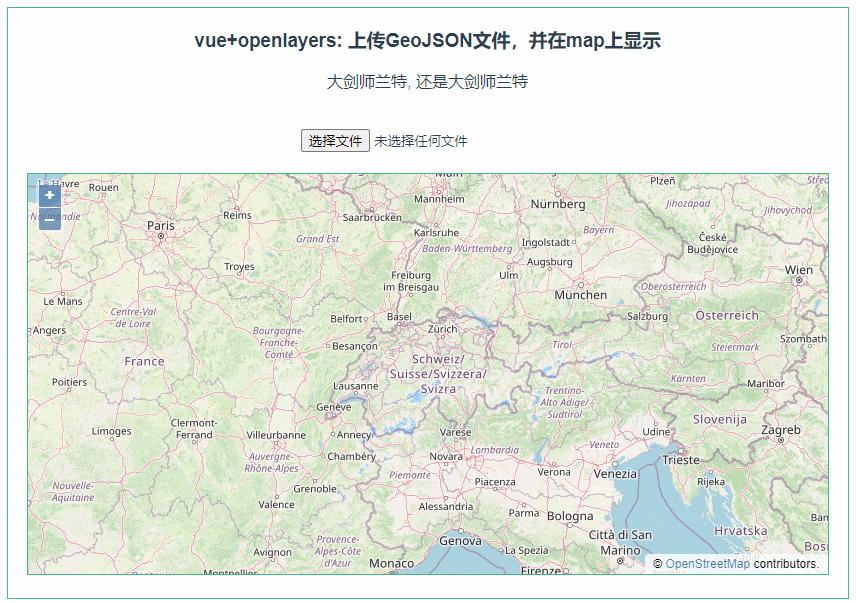Click the Szombathely label on map
856x603 pixels.
click(x=804, y=339)
